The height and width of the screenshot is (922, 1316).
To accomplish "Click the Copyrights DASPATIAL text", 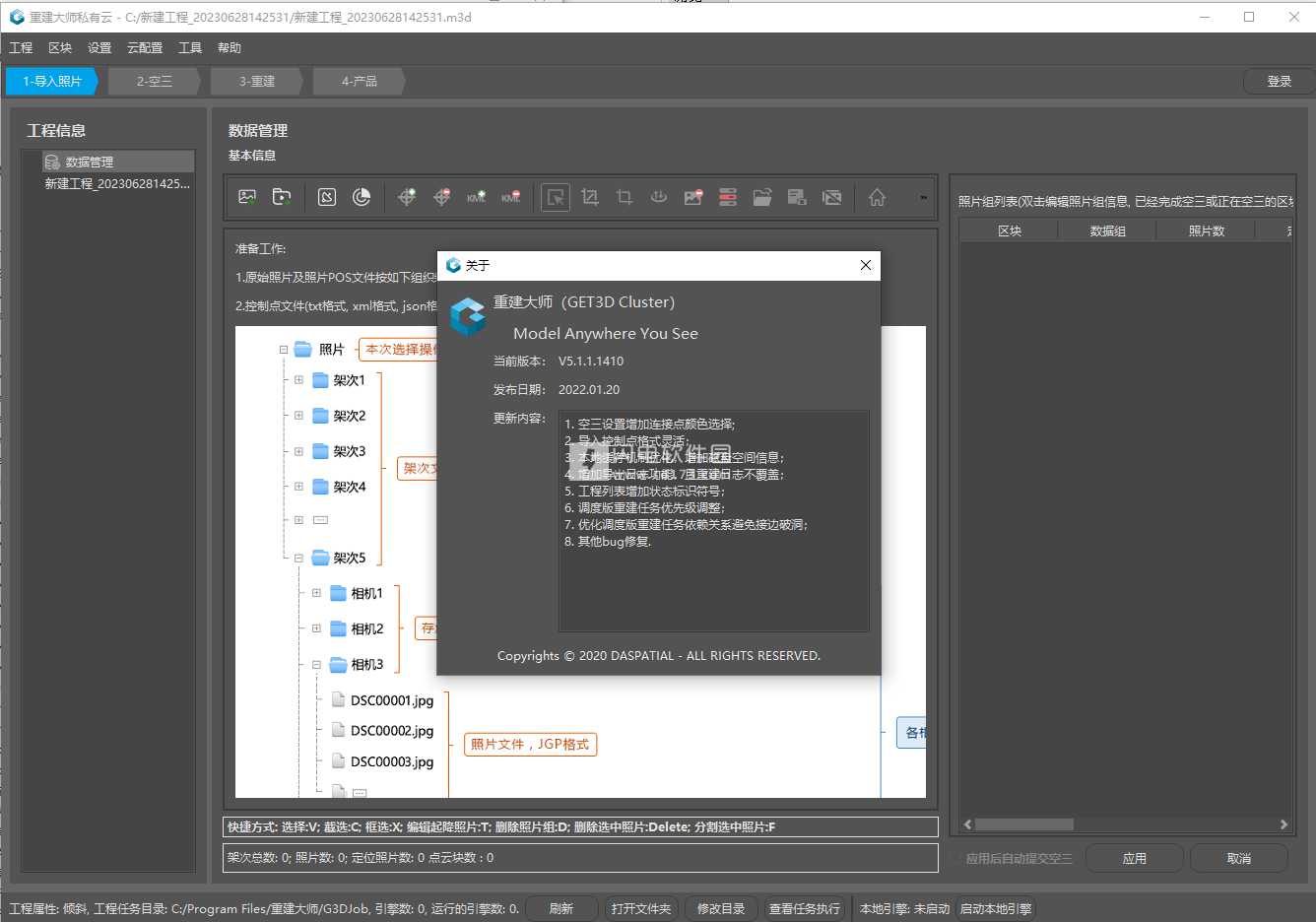I will click(658, 656).
